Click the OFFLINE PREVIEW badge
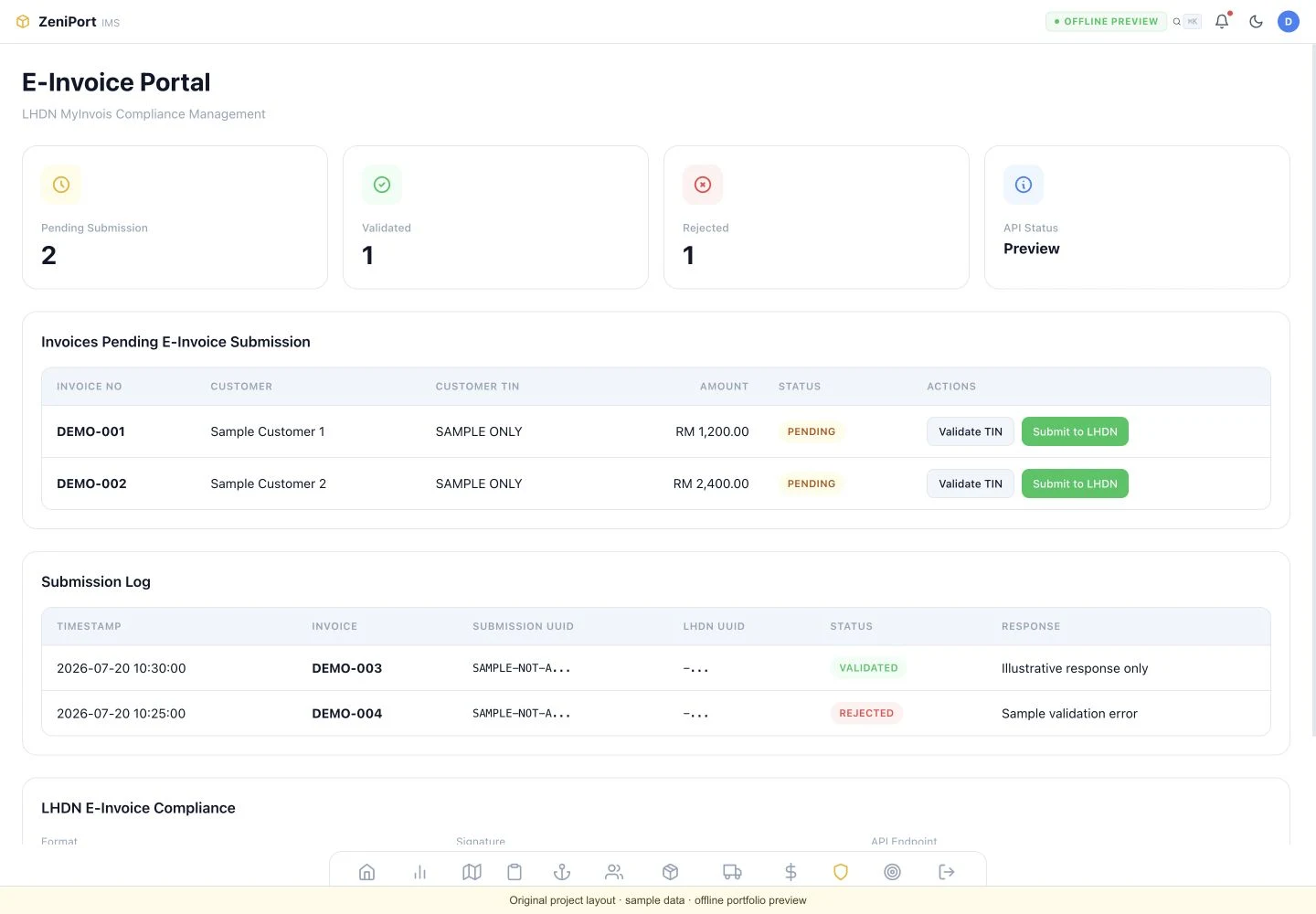The width and height of the screenshot is (1316, 914). pyautogui.click(x=1106, y=21)
